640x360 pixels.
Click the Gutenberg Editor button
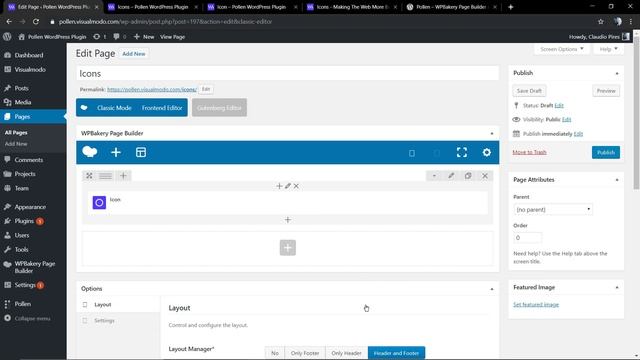coord(219,108)
